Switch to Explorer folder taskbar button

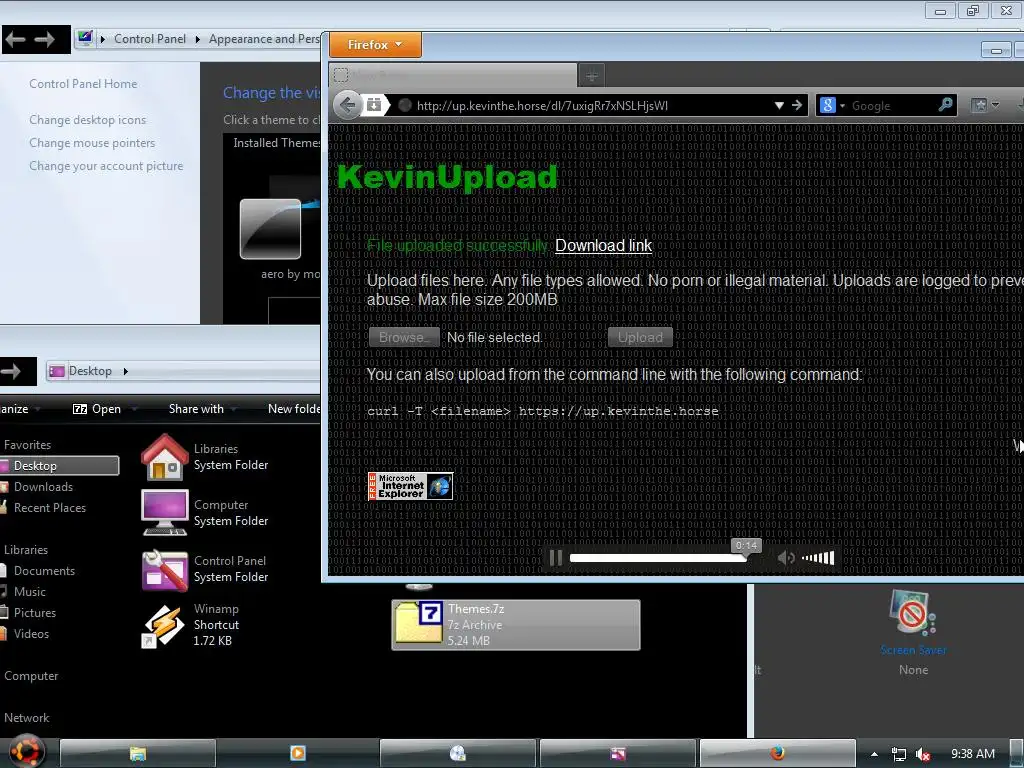137,754
